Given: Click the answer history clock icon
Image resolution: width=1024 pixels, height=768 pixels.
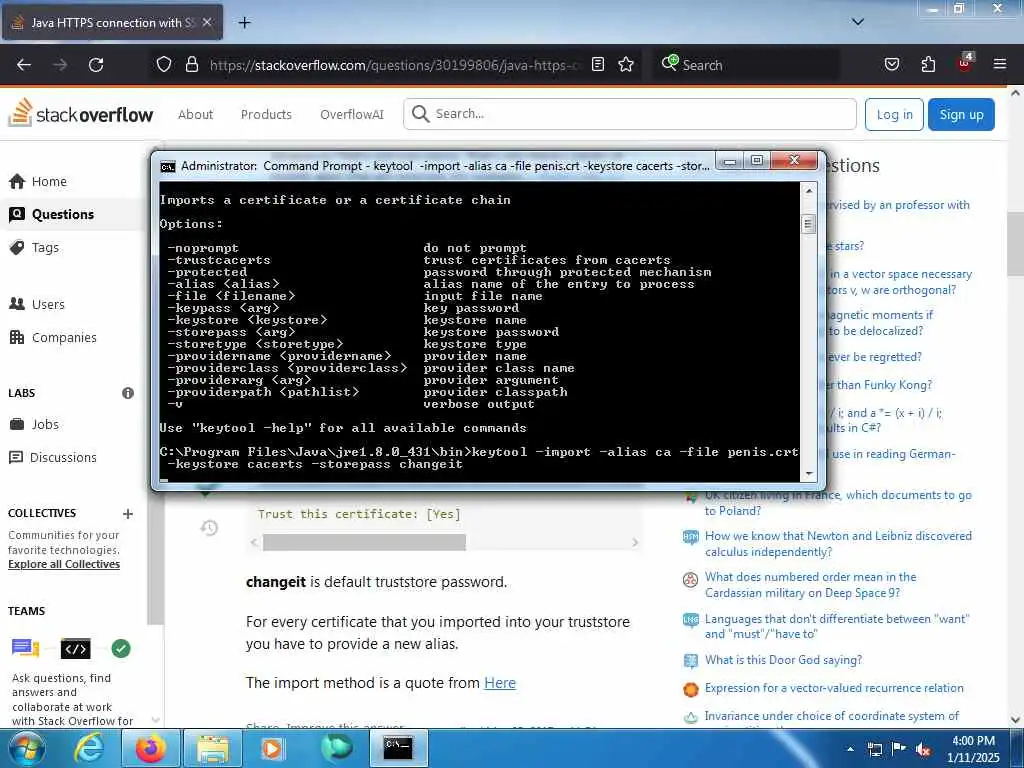Looking at the screenshot, I should [x=209, y=528].
